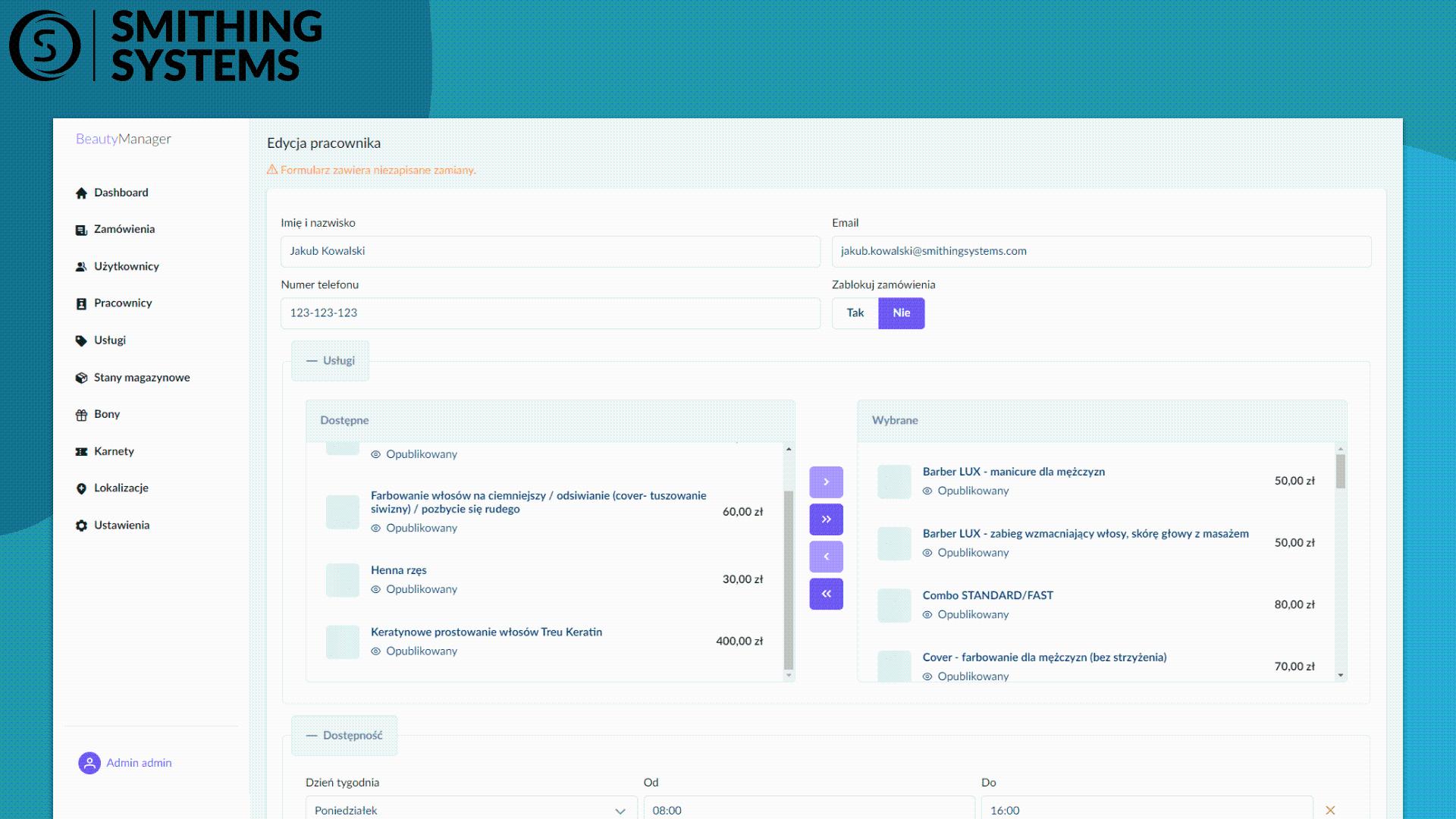Click the Karnety ticket icon
Screen dimensions: 1456x819
coord(81,451)
